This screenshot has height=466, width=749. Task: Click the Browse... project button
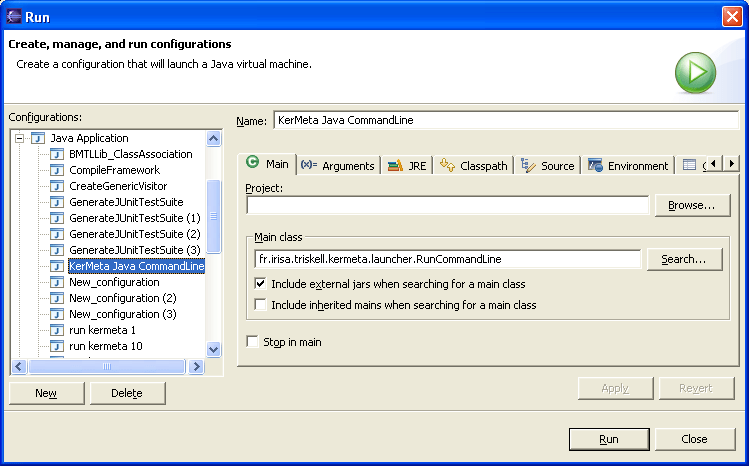[692, 205]
